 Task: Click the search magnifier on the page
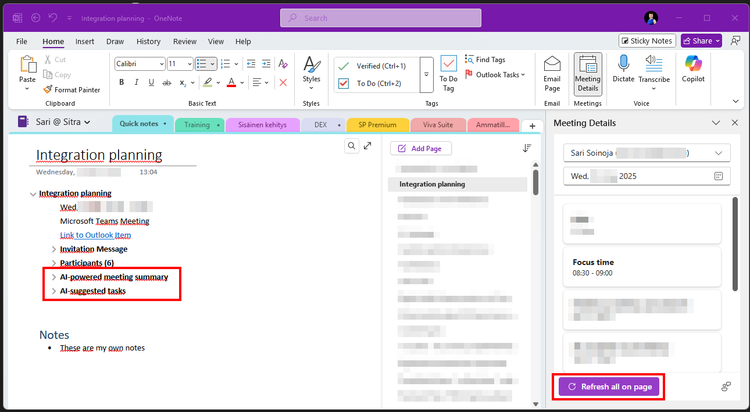[352, 146]
